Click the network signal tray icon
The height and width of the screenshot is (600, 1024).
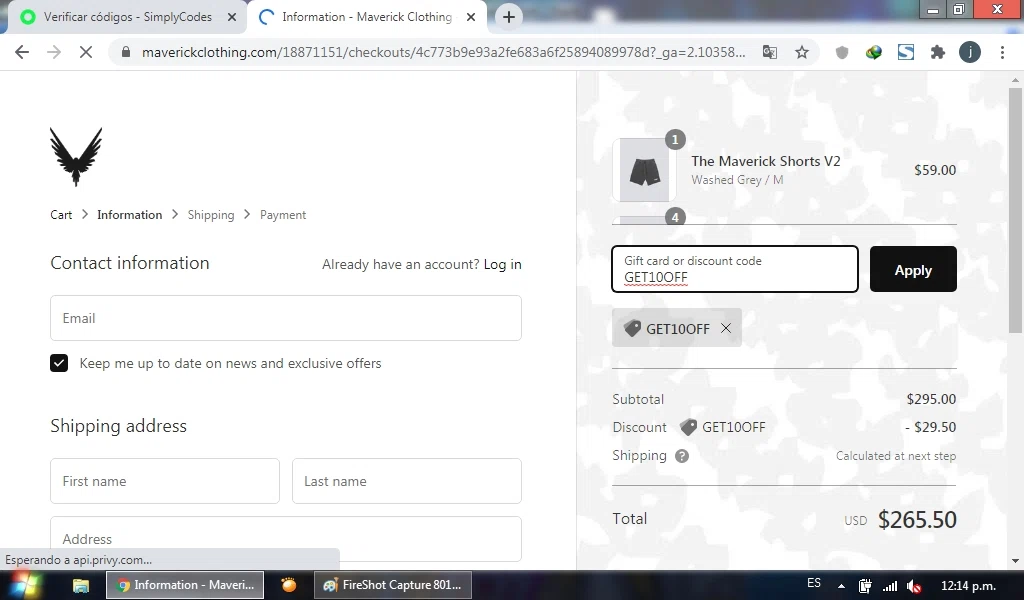(889, 586)
